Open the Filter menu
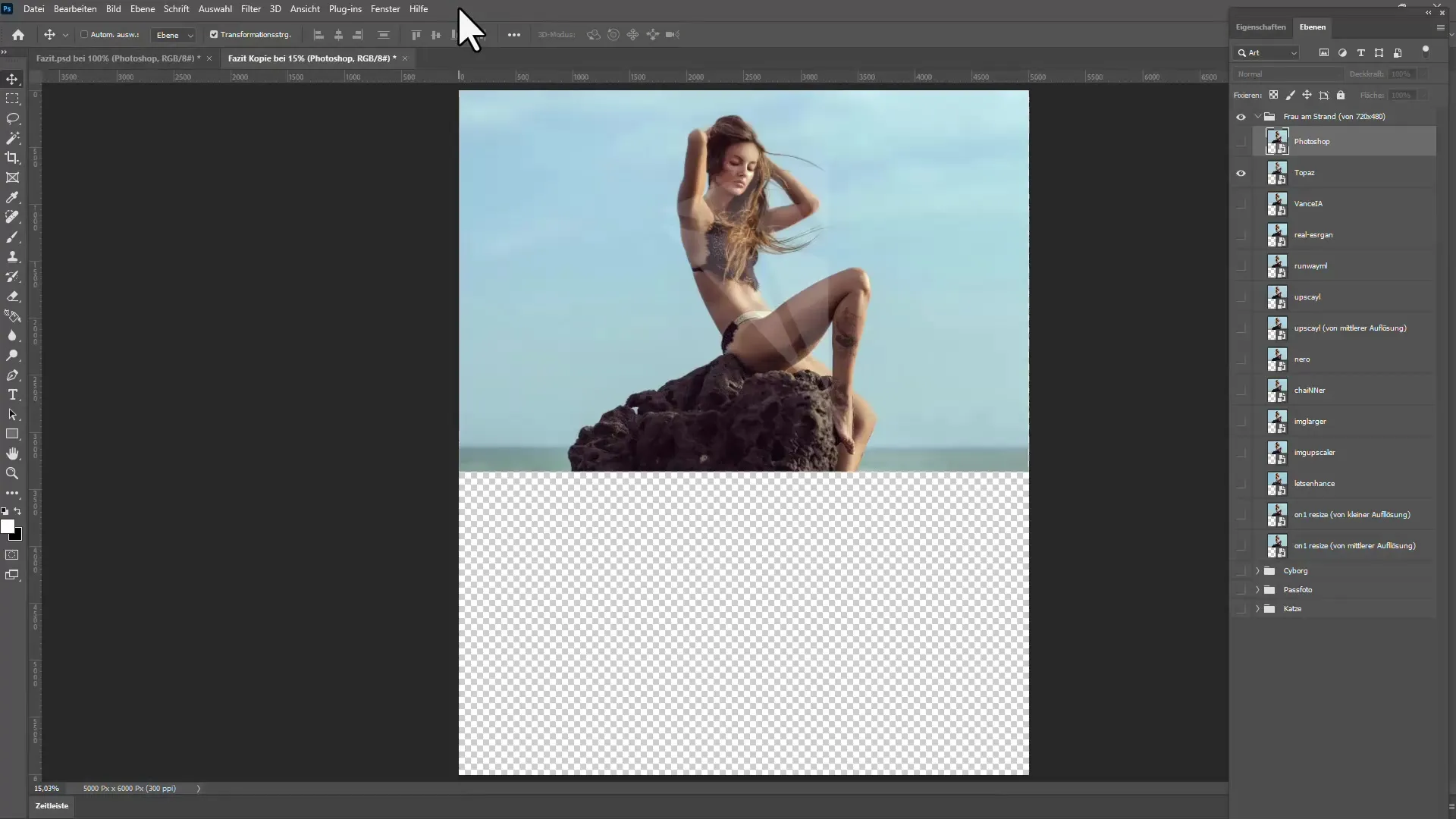Viewport: 1456px width, 819px height. [x=250, y=9]
